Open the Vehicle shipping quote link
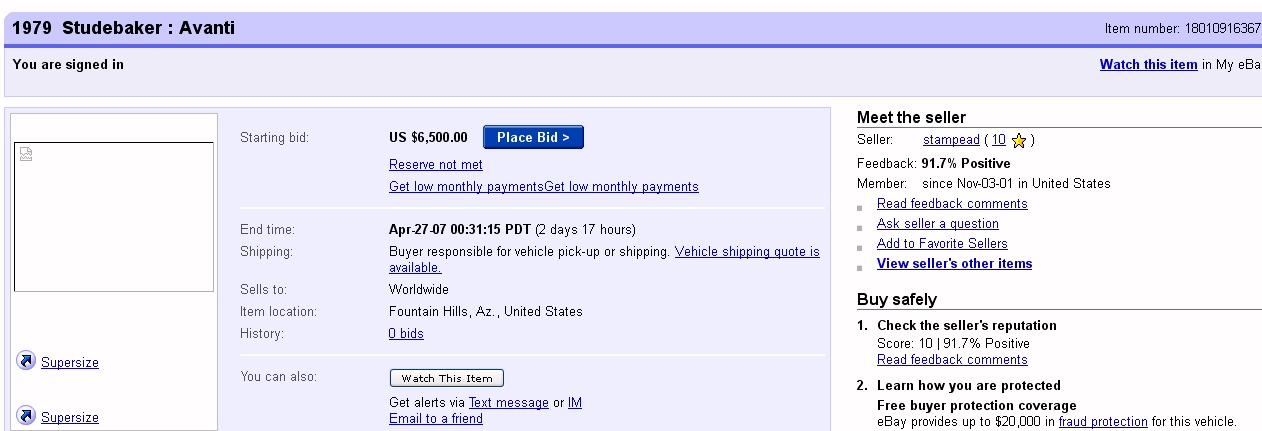The height and width of the screenshot is (431, 1262). click(747, 252)
